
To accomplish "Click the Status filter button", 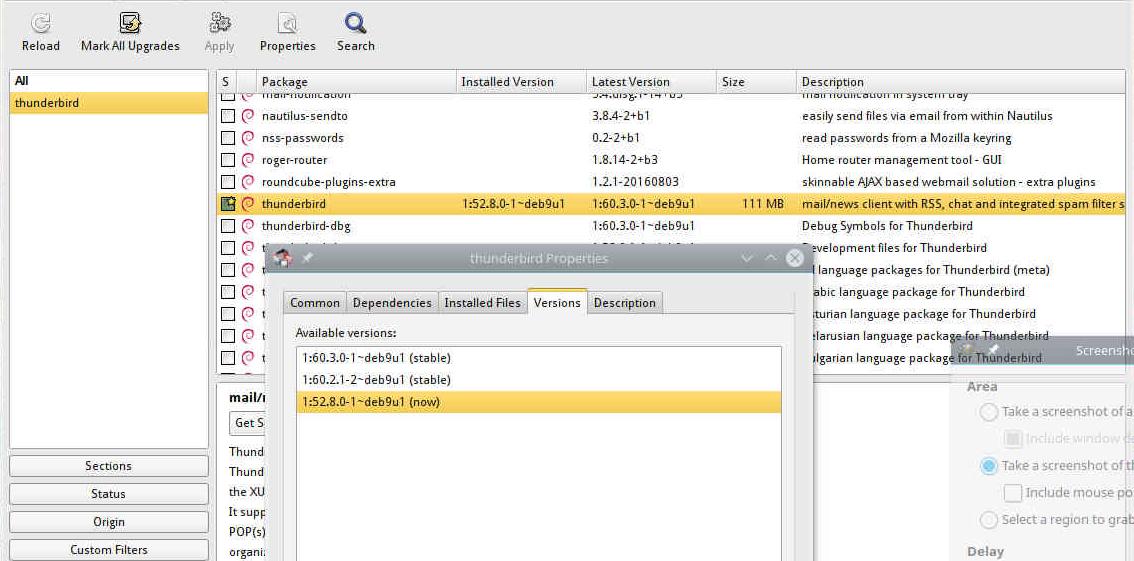I will [108, 494].
